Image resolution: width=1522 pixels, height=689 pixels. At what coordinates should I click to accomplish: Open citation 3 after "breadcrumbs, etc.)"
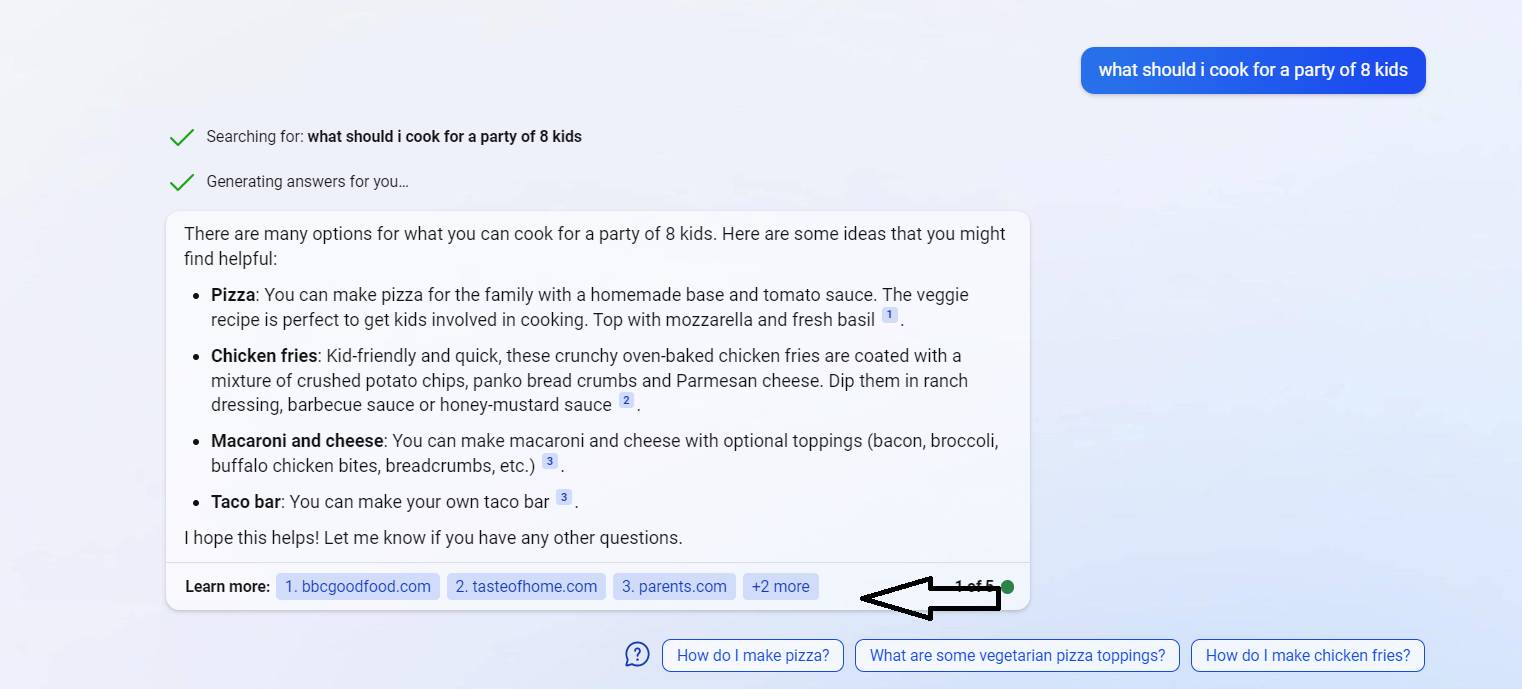click(x=549, y=461)
